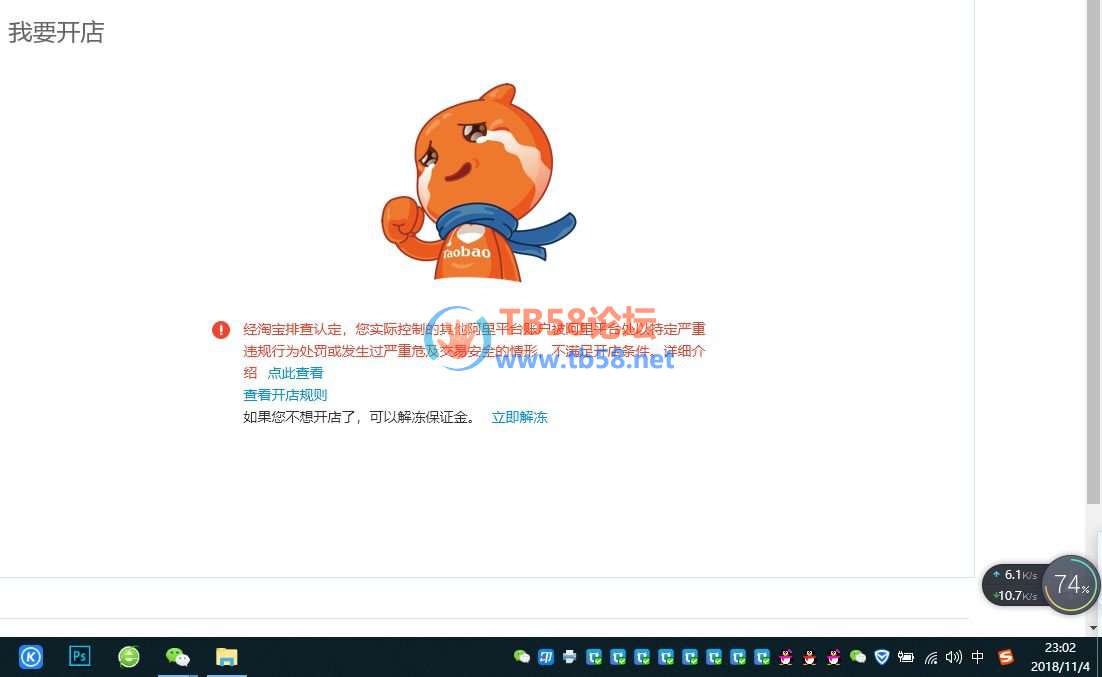The height and width of the screenshot is (677, 1102).
Task: Click the text 如果您不想开店了，可以解冻保证金
Action: pyautogui.click(x=358, y=418)
